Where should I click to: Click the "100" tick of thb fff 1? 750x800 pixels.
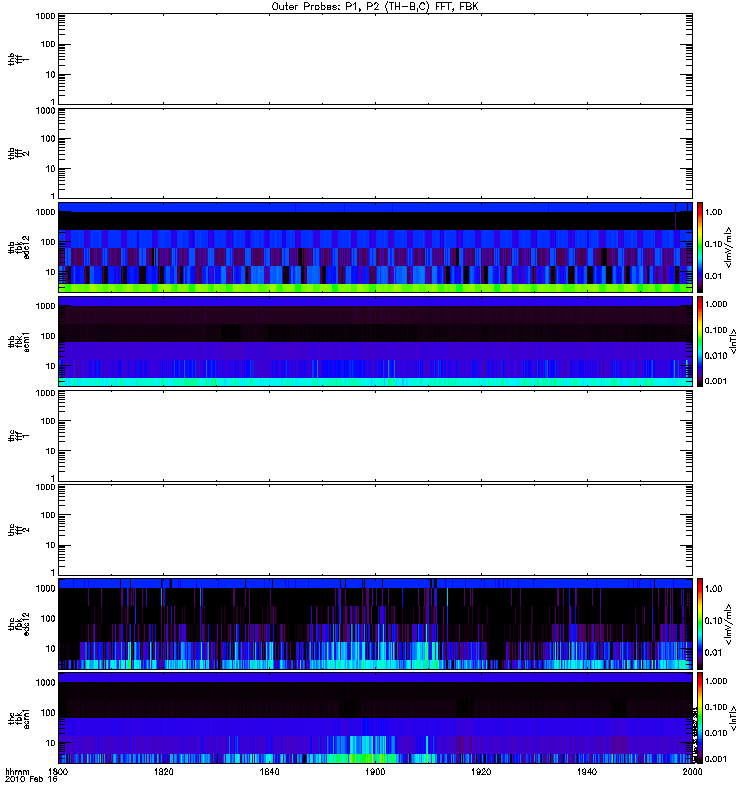point(48,45)
